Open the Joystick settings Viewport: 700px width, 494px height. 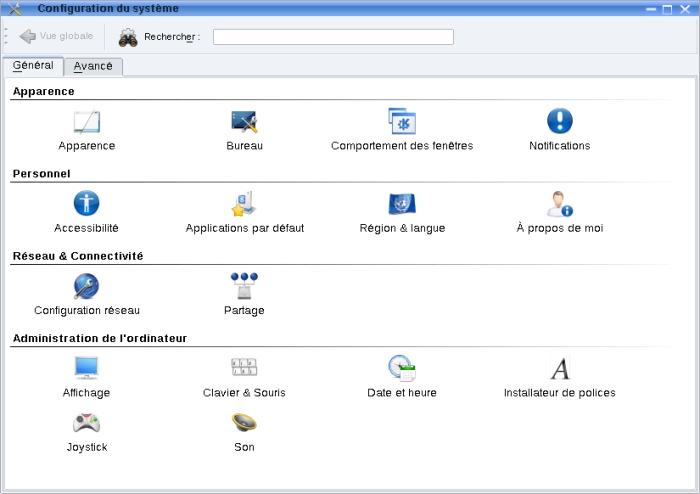click(87, 424)
